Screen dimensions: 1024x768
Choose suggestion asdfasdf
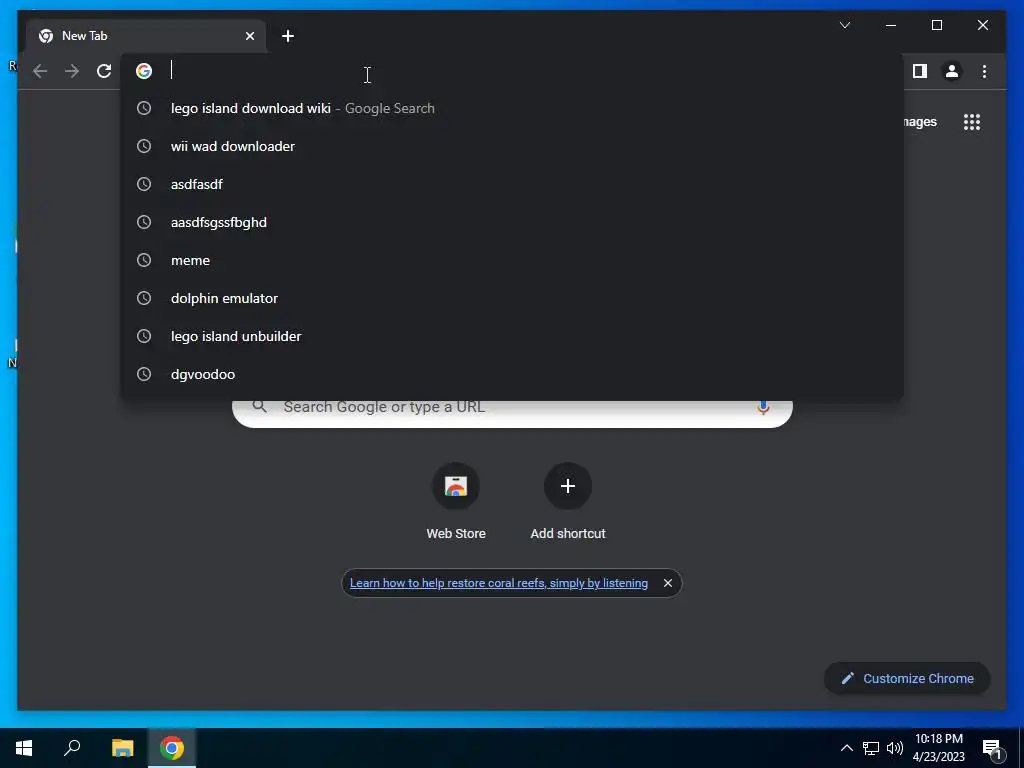tap(512, 184)
